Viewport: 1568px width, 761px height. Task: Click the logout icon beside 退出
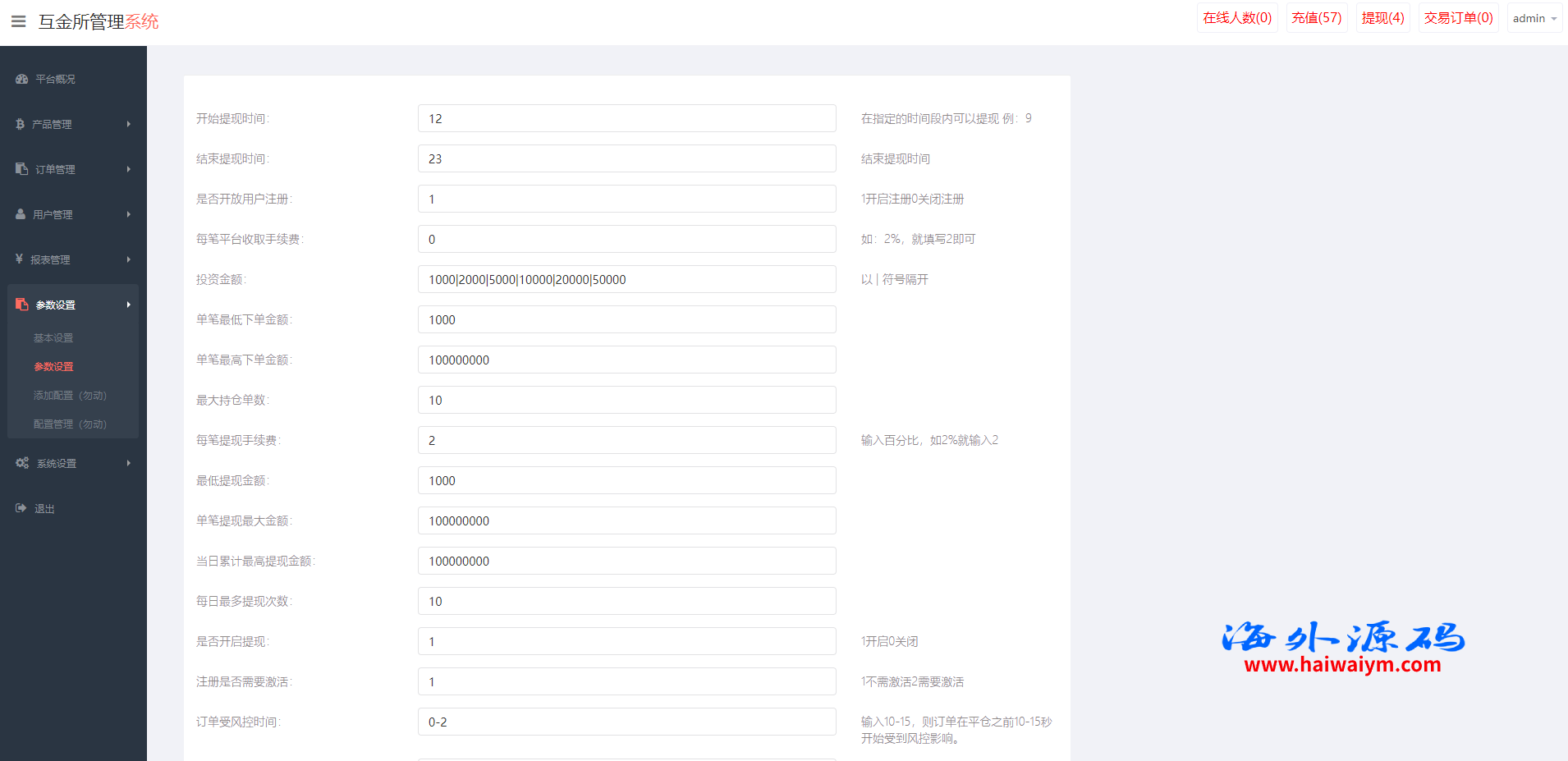[x=21, y=508]
